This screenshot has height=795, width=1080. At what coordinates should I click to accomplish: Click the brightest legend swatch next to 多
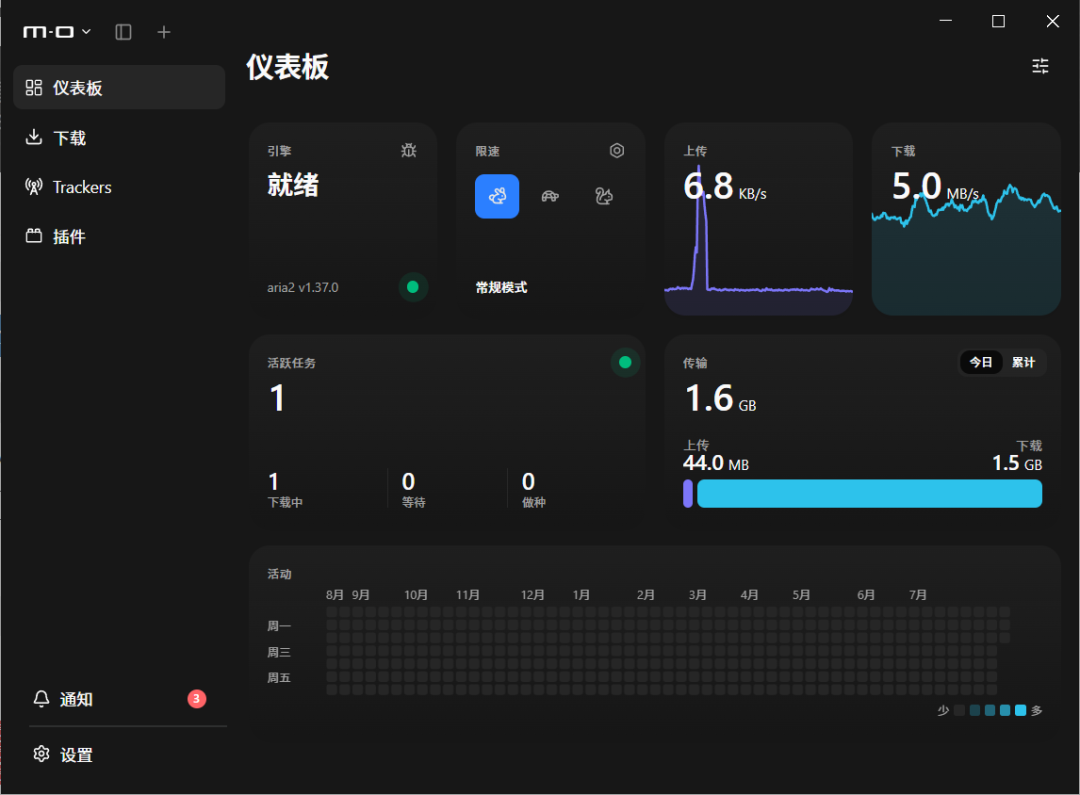(x=1021, y=710)
